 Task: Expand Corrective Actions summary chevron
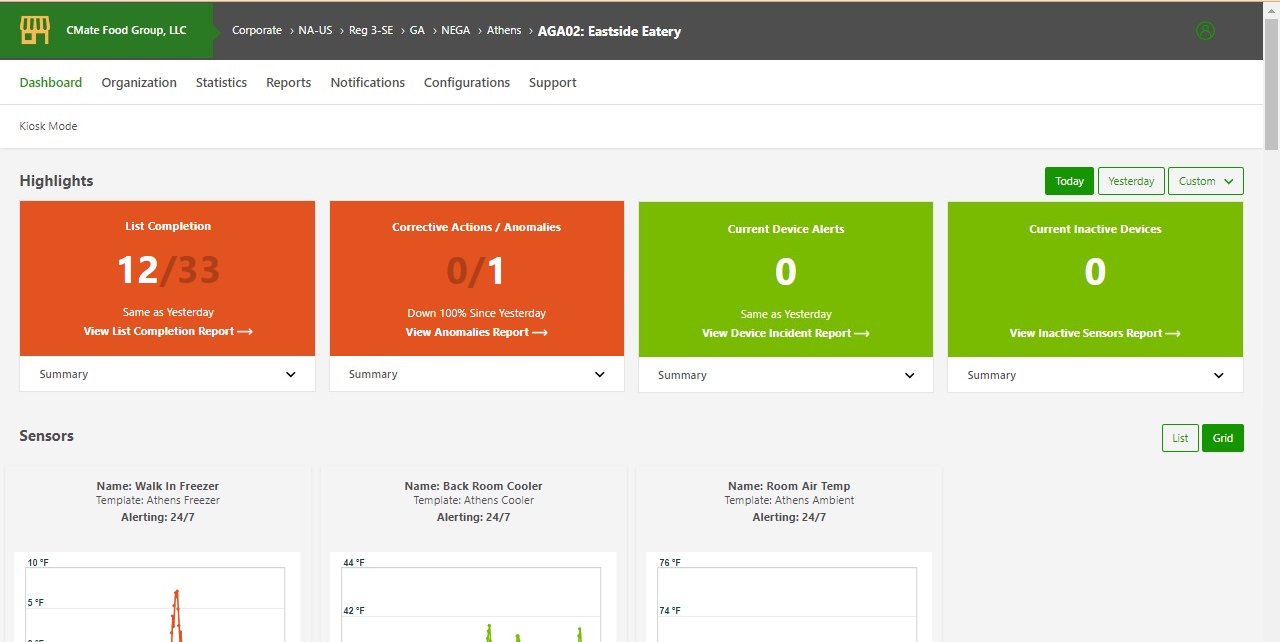click(x=600, y=375)
